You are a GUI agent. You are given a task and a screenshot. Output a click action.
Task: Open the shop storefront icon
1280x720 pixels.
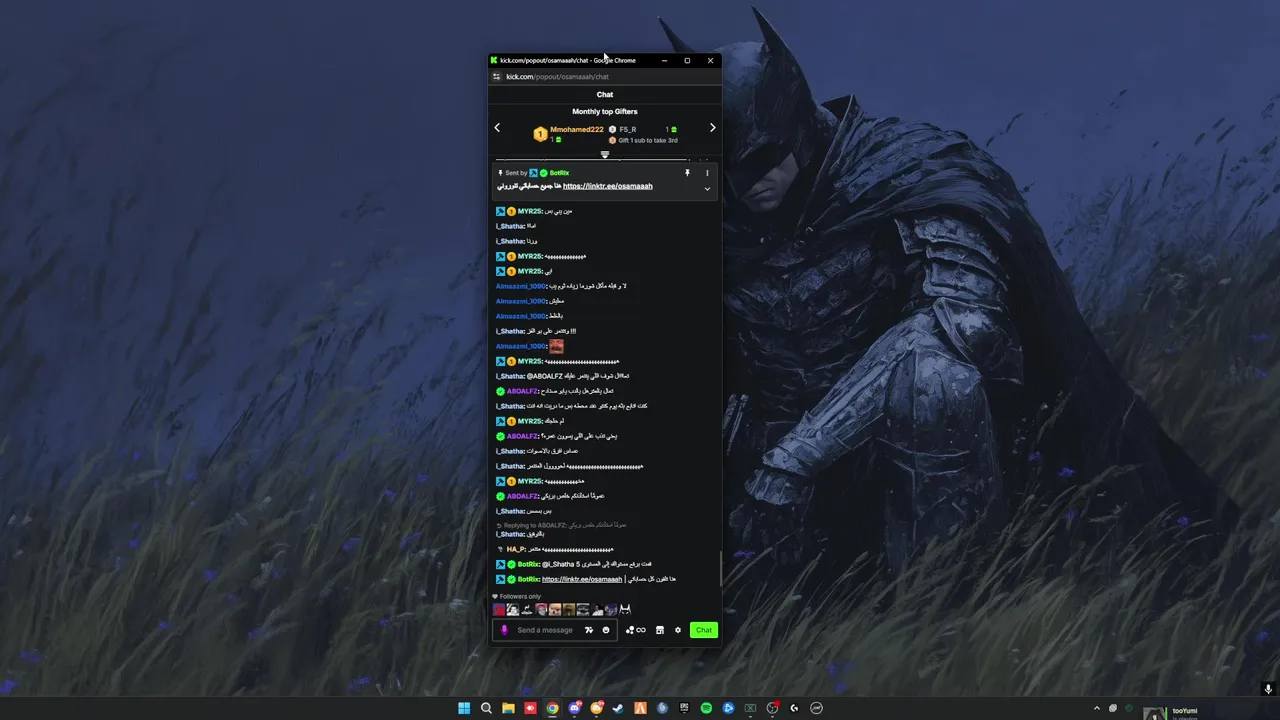point(659,630)
